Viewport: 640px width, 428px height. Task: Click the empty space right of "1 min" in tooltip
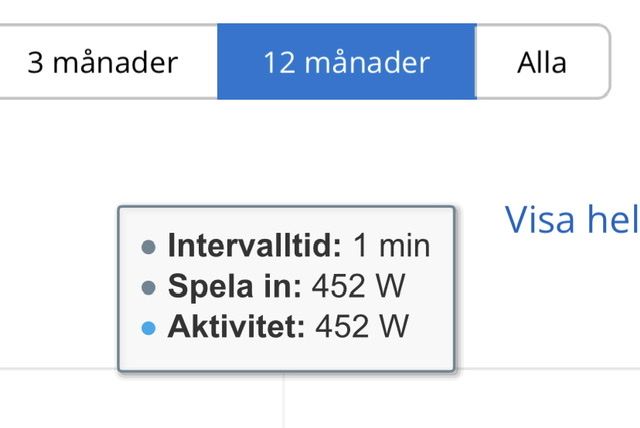[x=441, y=245]
